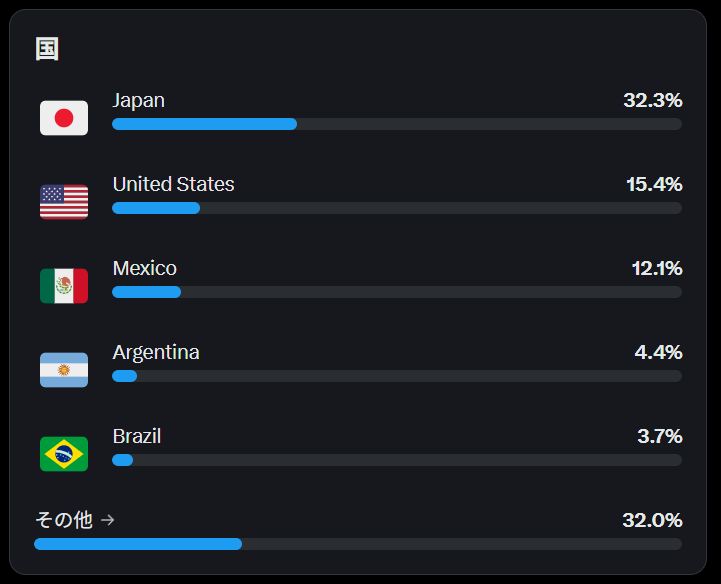This screenshot has height=584, width=721.
Task: Click the 国 section heading
Action: (47, 49)
